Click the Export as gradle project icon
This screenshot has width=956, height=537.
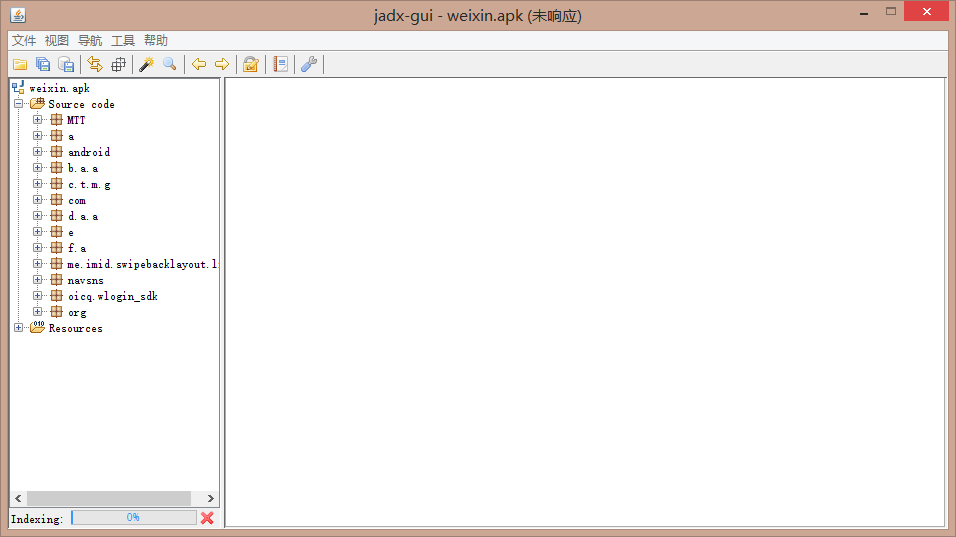pos(66,64)
